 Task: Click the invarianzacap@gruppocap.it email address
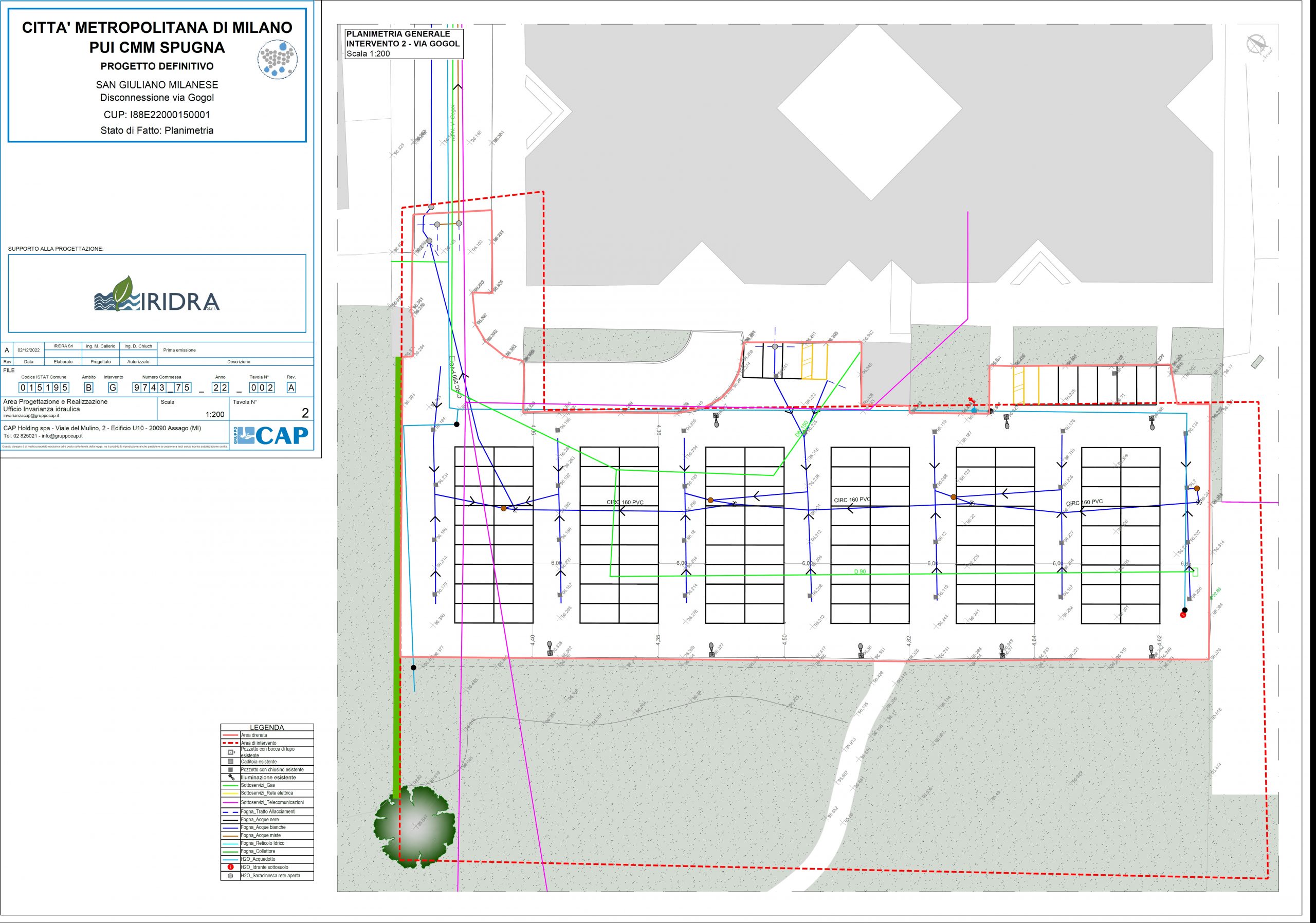tap(31, 416)
